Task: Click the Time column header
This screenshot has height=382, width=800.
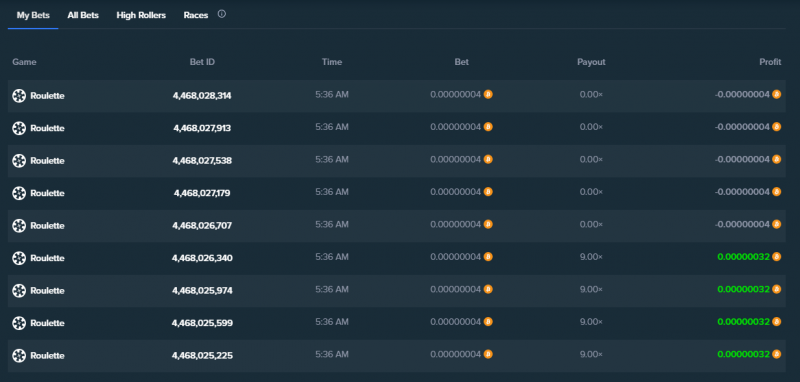Action: point(332,62)
